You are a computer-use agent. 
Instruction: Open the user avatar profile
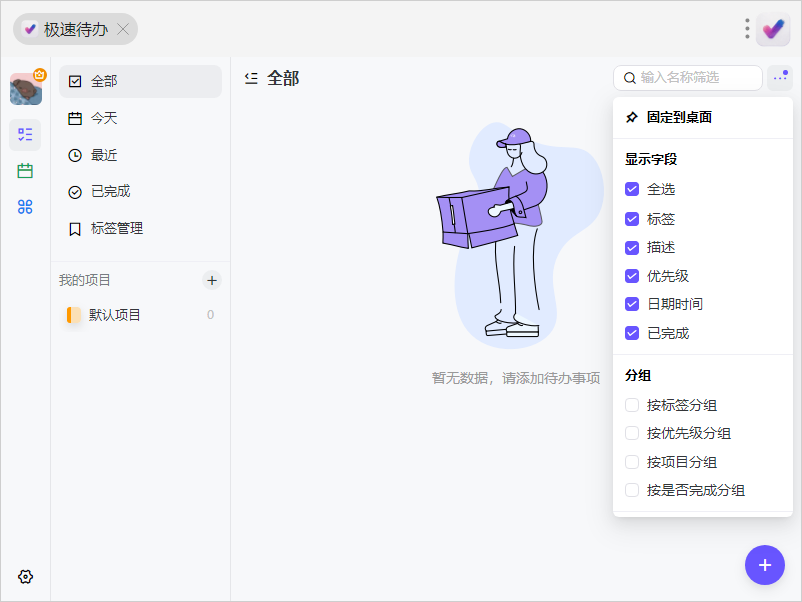(x=26, y=89)
